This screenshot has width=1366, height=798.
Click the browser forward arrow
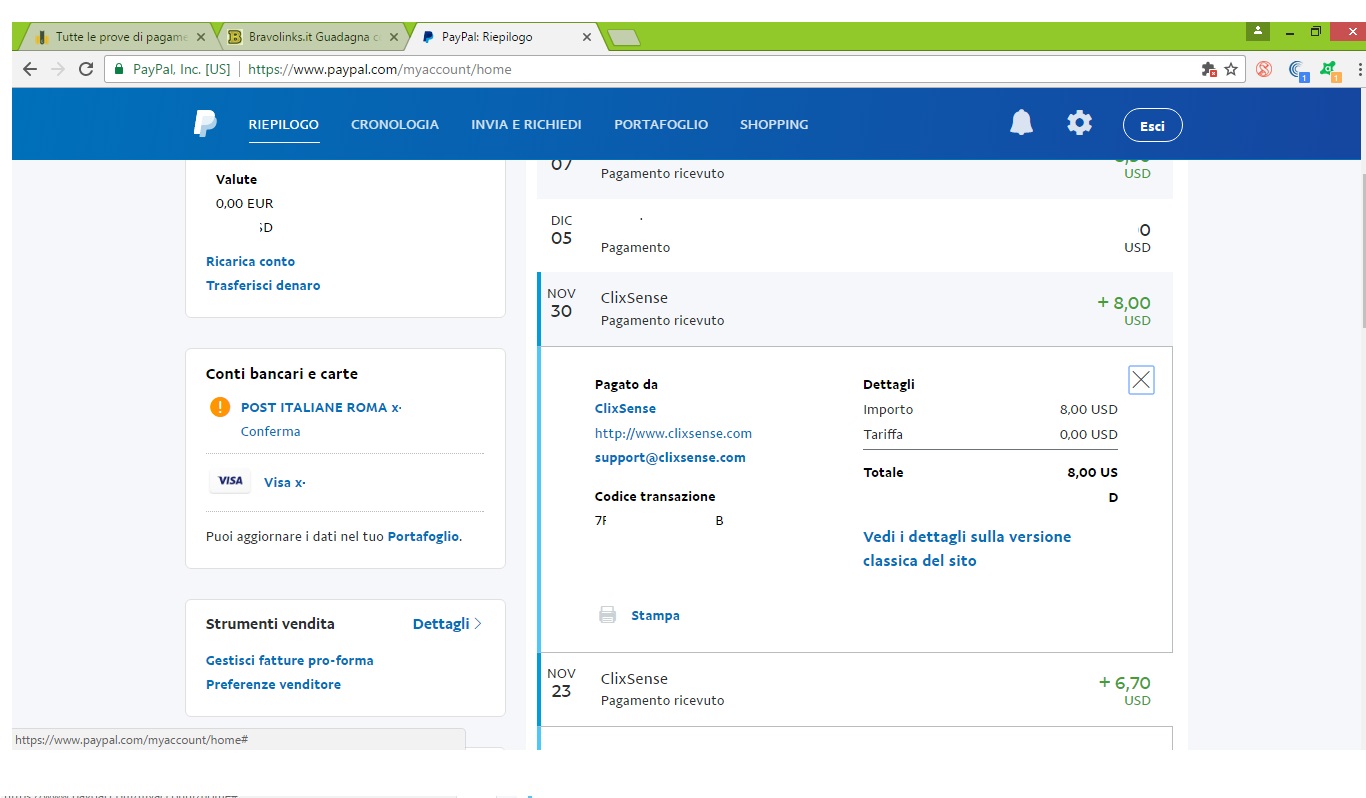coord(58,69)
